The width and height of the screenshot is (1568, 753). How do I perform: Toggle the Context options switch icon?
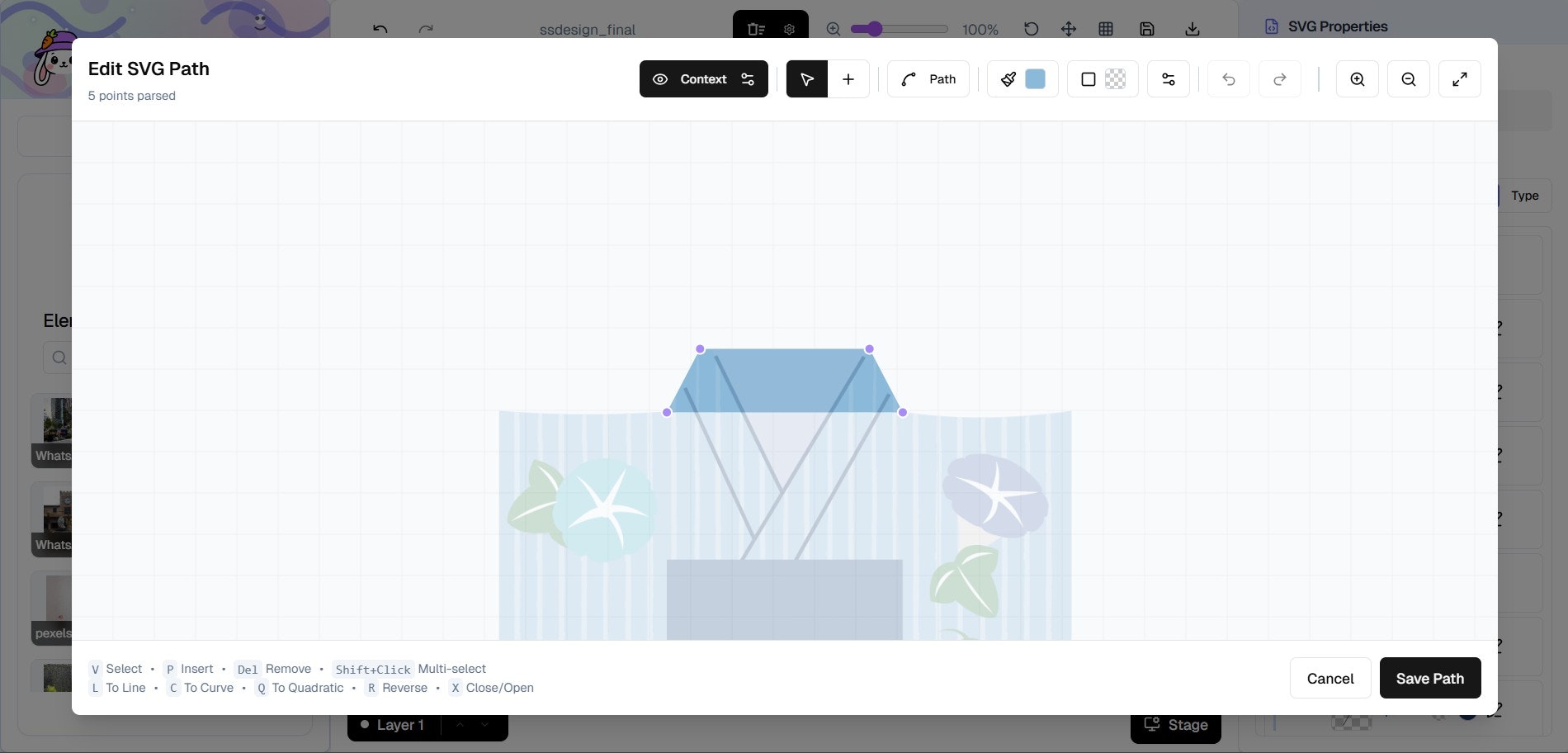click(748, 78)
